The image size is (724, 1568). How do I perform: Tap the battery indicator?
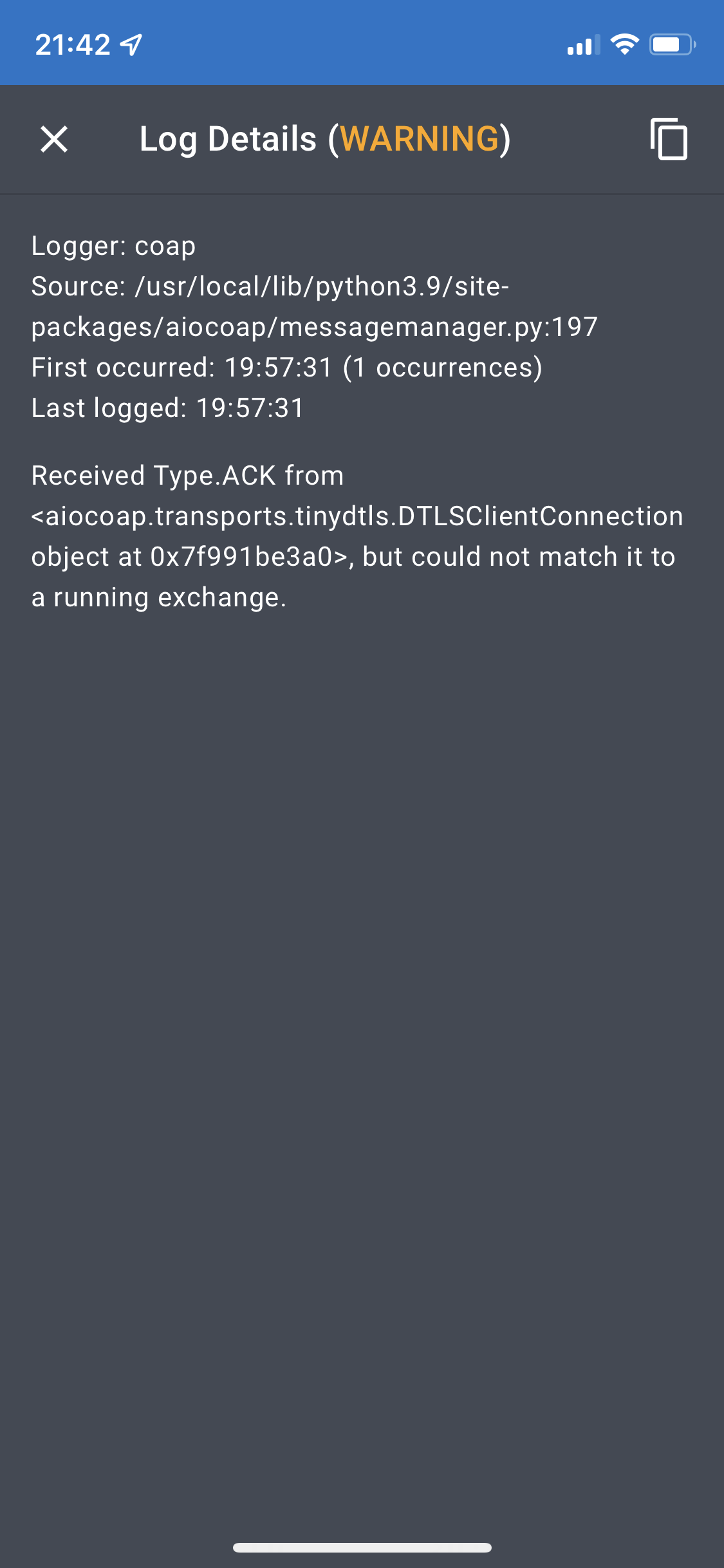(671, 42)
